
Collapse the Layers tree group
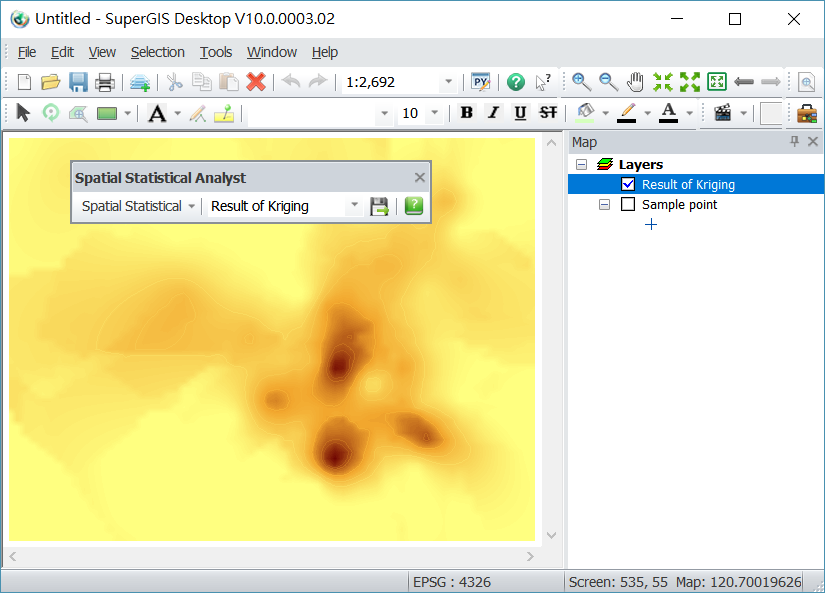point(581,165)
